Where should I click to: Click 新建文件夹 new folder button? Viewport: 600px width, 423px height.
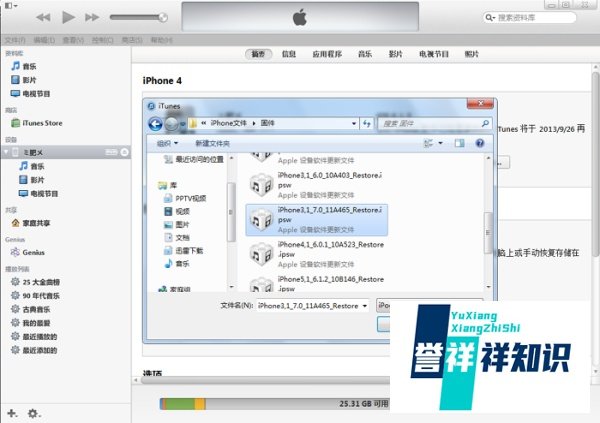[212, 143]
